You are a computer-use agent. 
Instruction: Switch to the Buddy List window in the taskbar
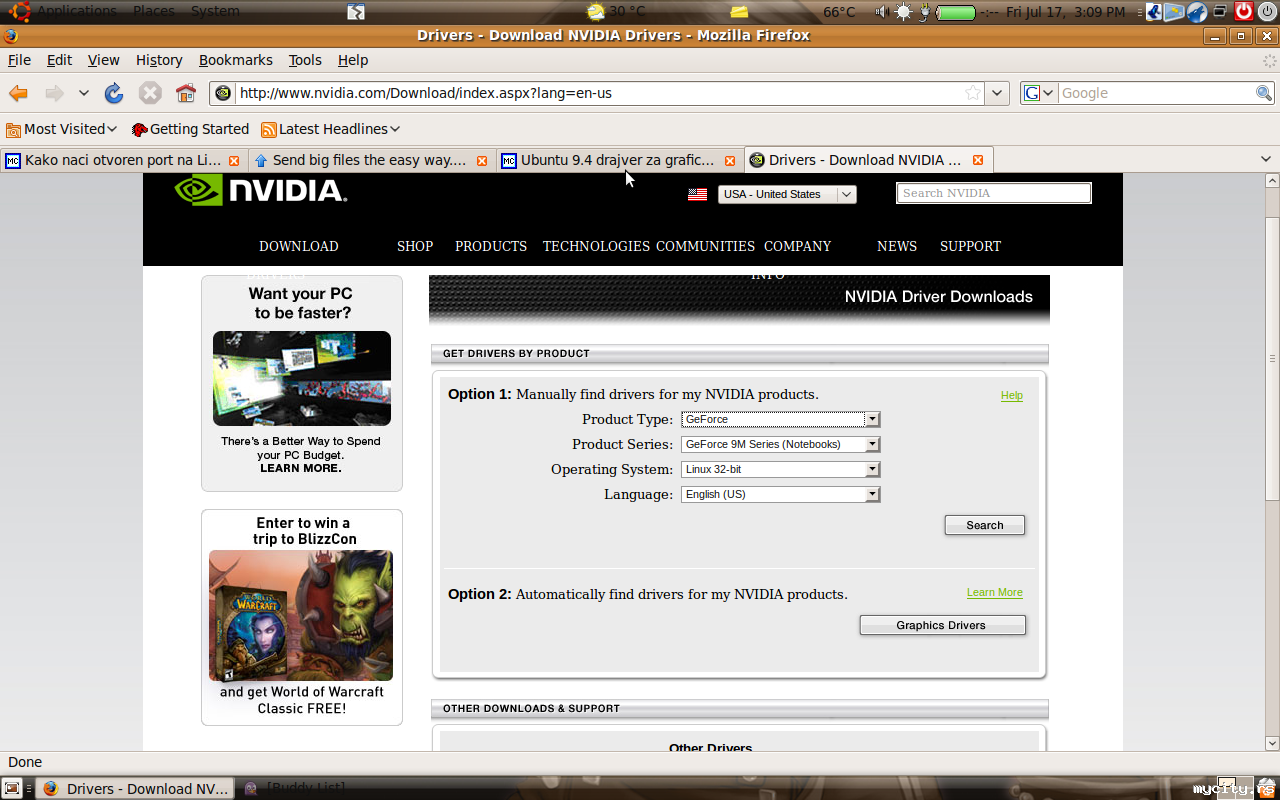pos(296,788)
